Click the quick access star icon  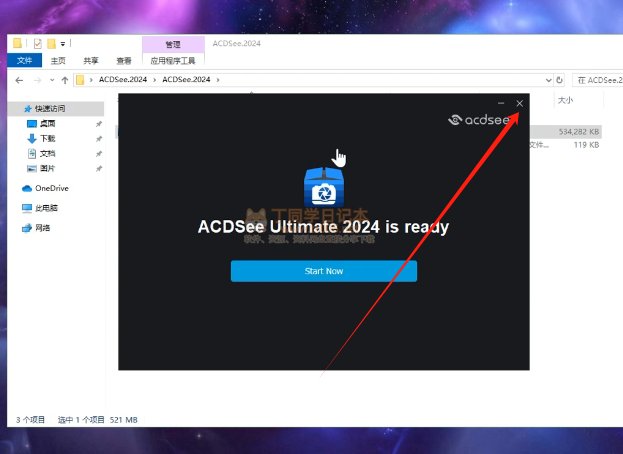click(x=27, y=108)
